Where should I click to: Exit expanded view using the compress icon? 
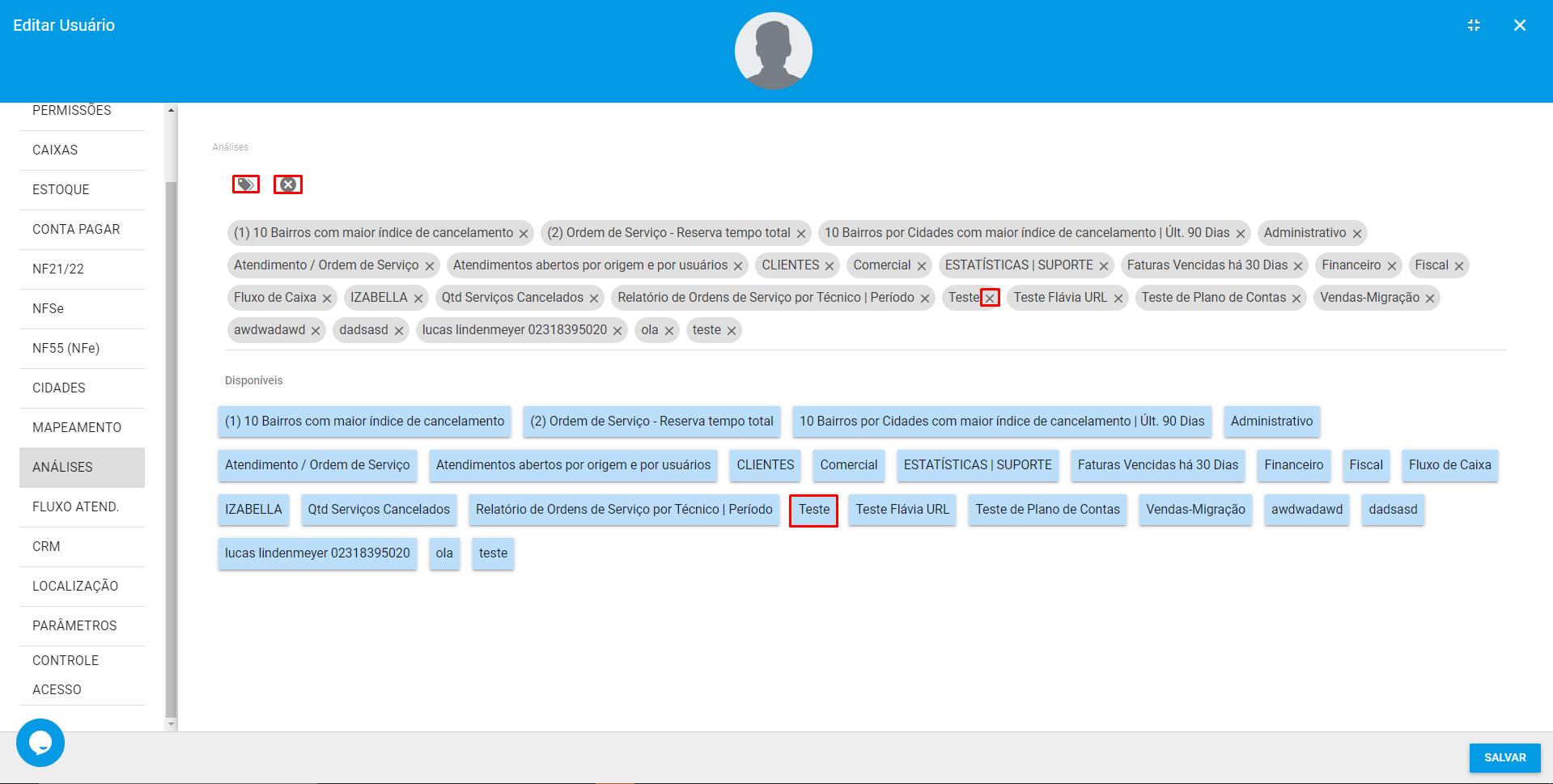1474,25
